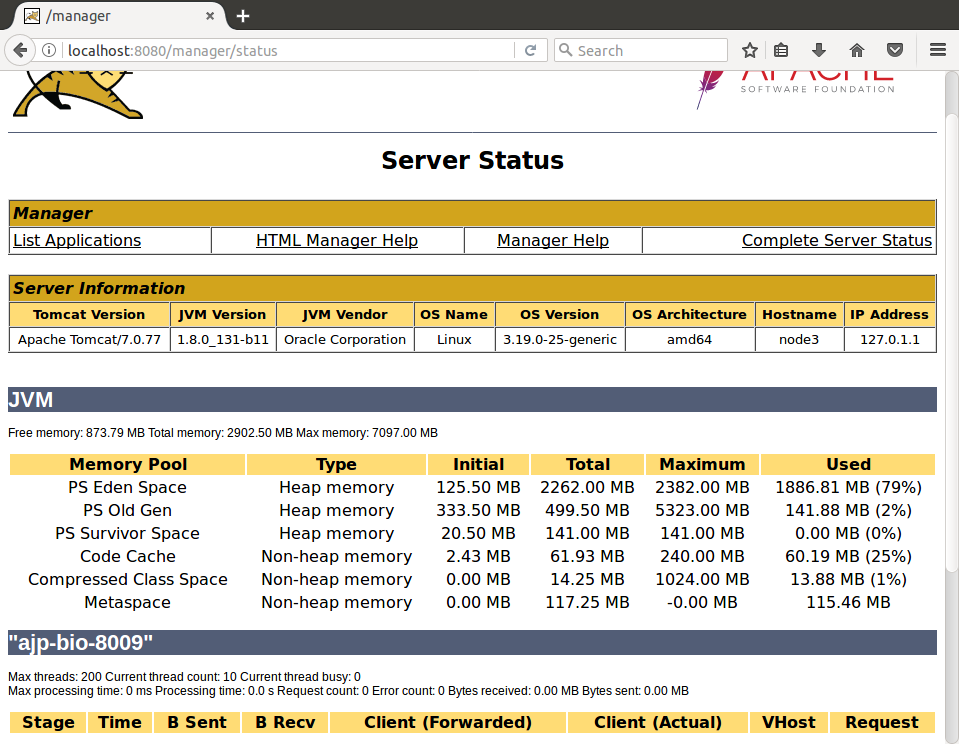Click the browser Back arrow button

tap(20, 50)
